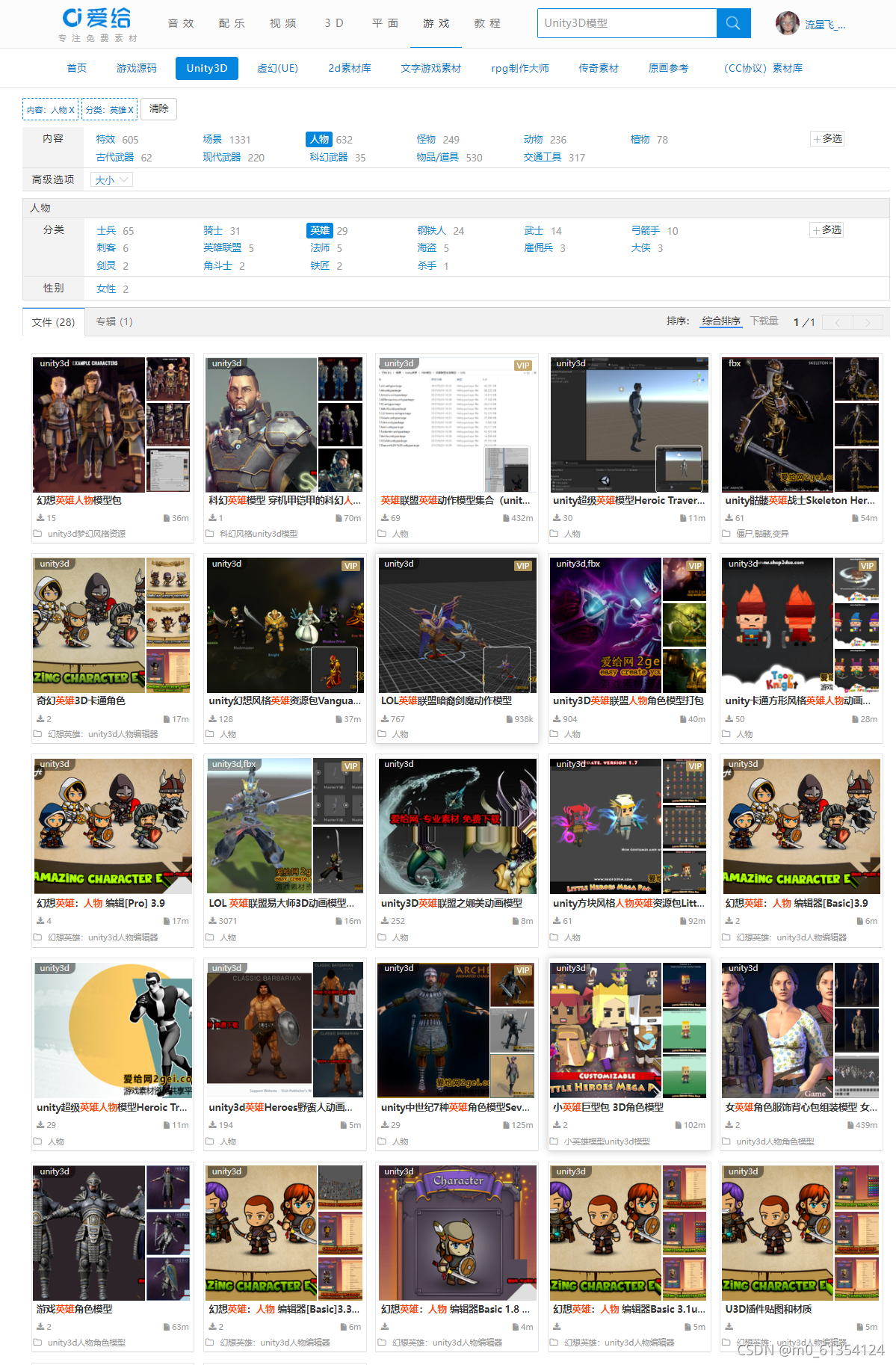The width and height of the screenshot is (896, 1365).
Task: Click VIP badge on LOL英雄联盟暗裔剑魔动作模型 card
Action: (x=523, y=566)
